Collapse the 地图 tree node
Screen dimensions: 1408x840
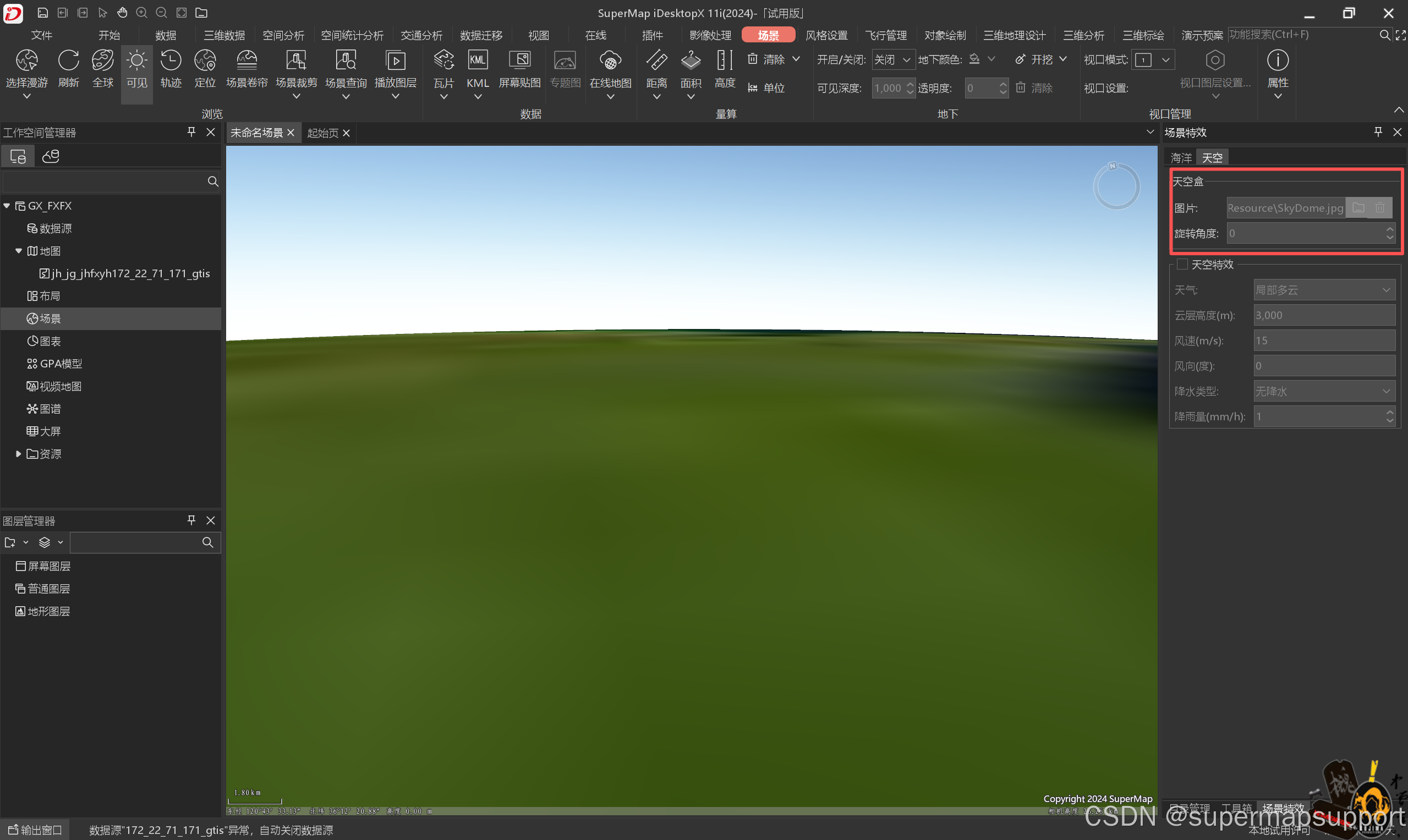point(19,251)
